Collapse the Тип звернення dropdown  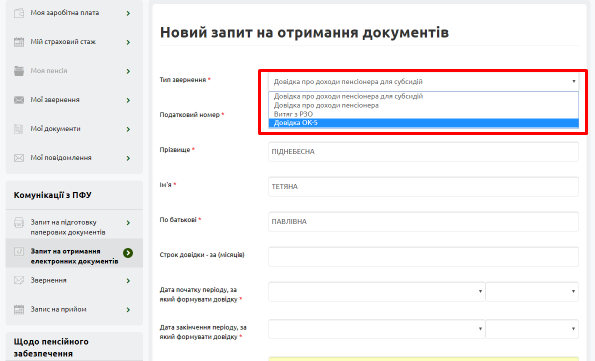[423, 81]
